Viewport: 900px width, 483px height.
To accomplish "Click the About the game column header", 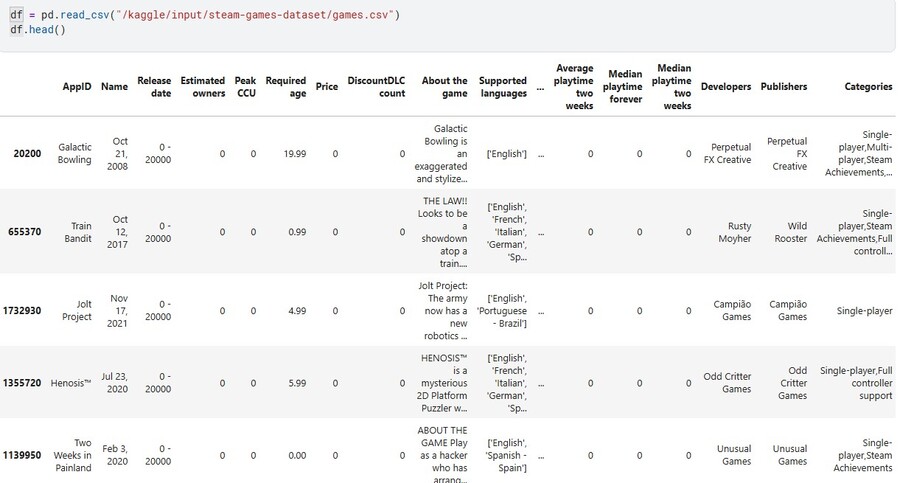I will (x=444, y=87).
